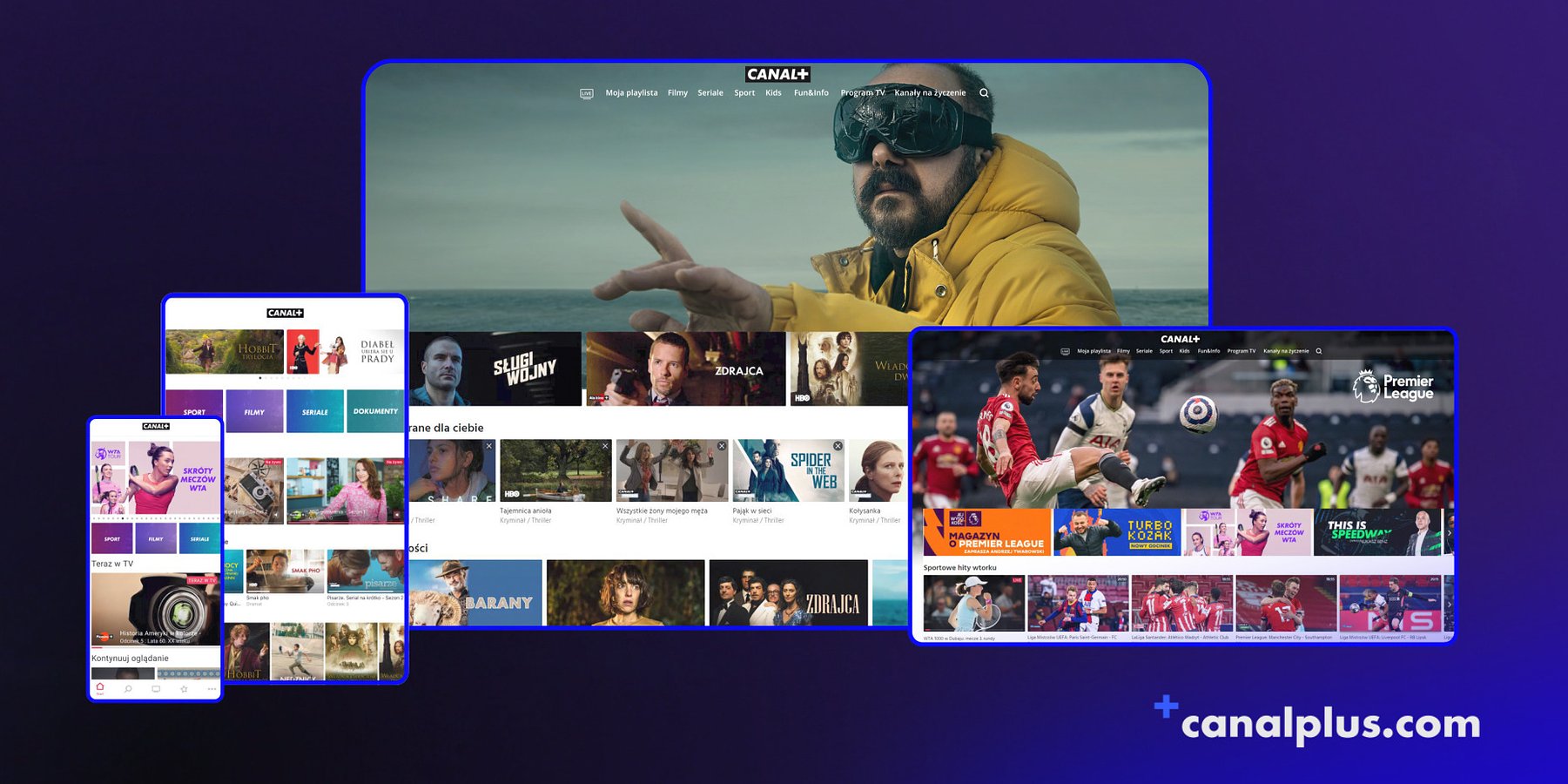Open the Tajemnica anioła HBO thumbnail
Viewport: 1568px width, 784px height.
click(x=555, y=470)
